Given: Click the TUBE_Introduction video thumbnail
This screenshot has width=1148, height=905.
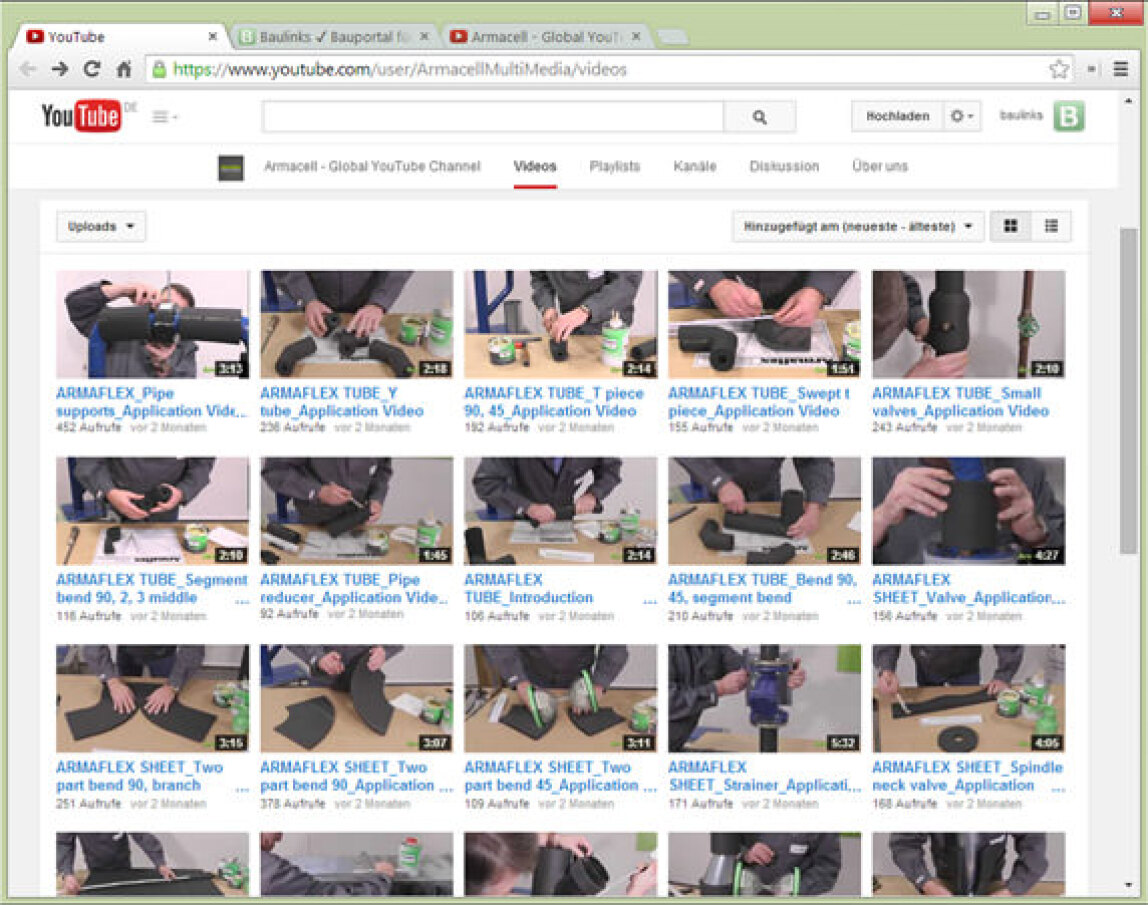Looking at the screenshot, I should coord(561,511).
